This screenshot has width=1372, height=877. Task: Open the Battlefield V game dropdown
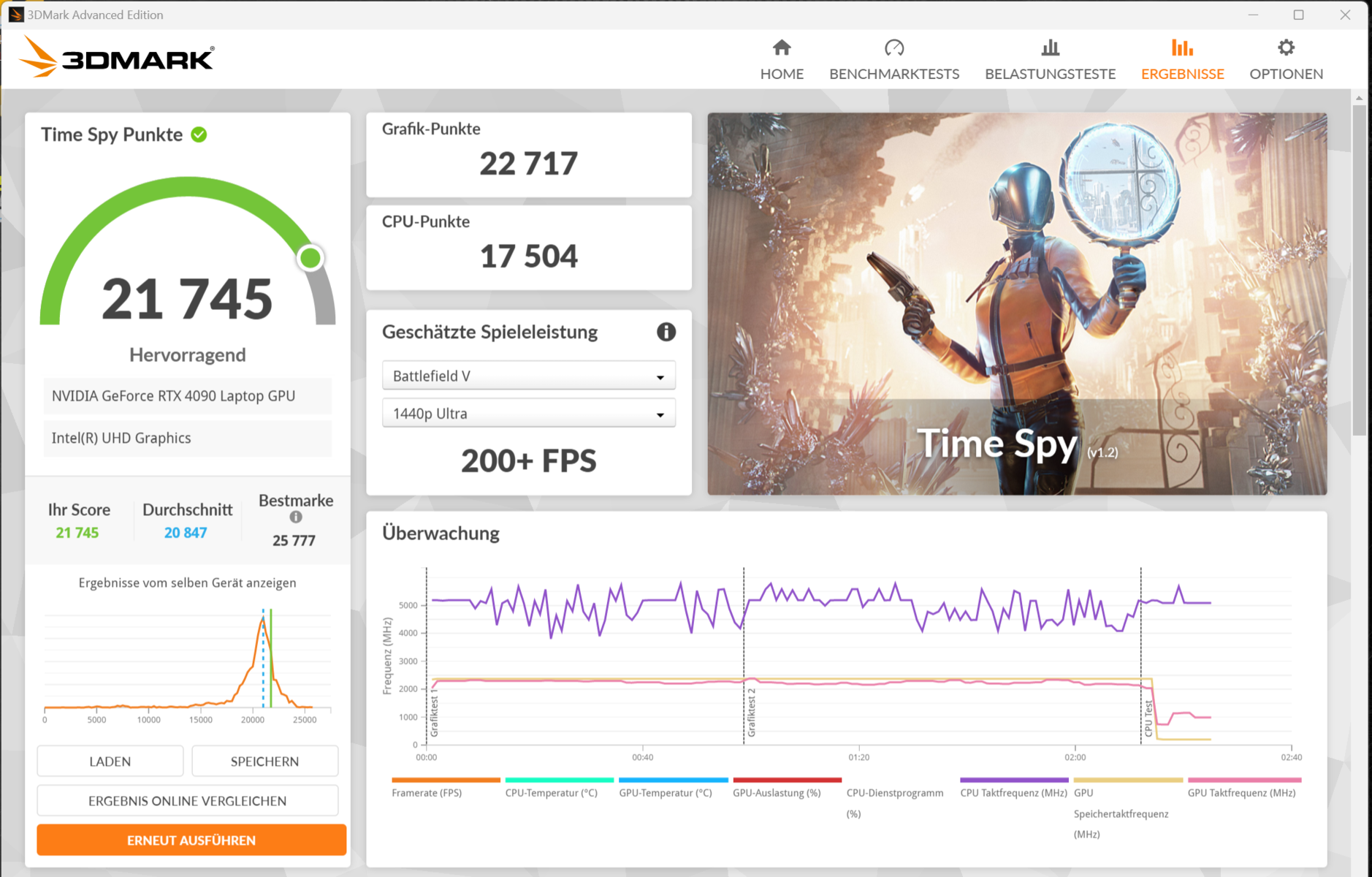528,376
